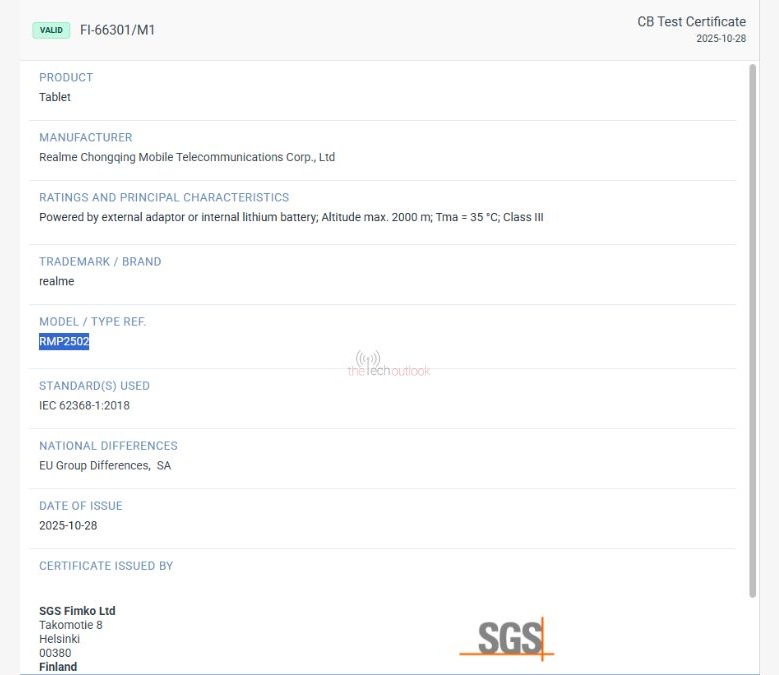The image size is (779, 675).
Task: Click the TRADEMARK / BRAND label
Action: coord(100,261)
